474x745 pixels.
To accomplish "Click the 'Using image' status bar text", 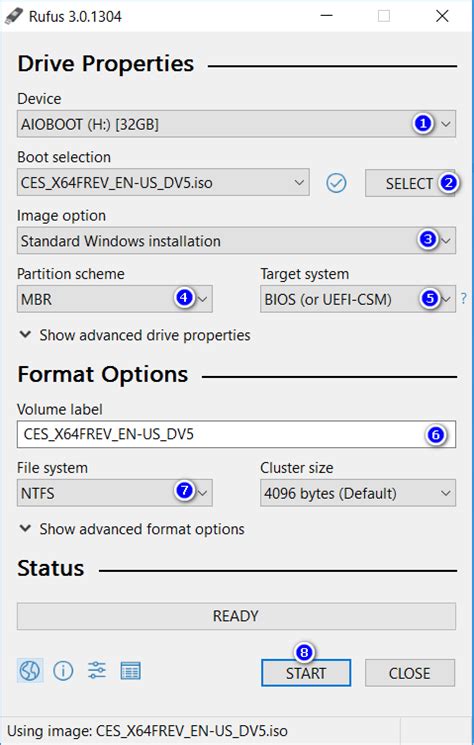I will (x=147, y=731).
